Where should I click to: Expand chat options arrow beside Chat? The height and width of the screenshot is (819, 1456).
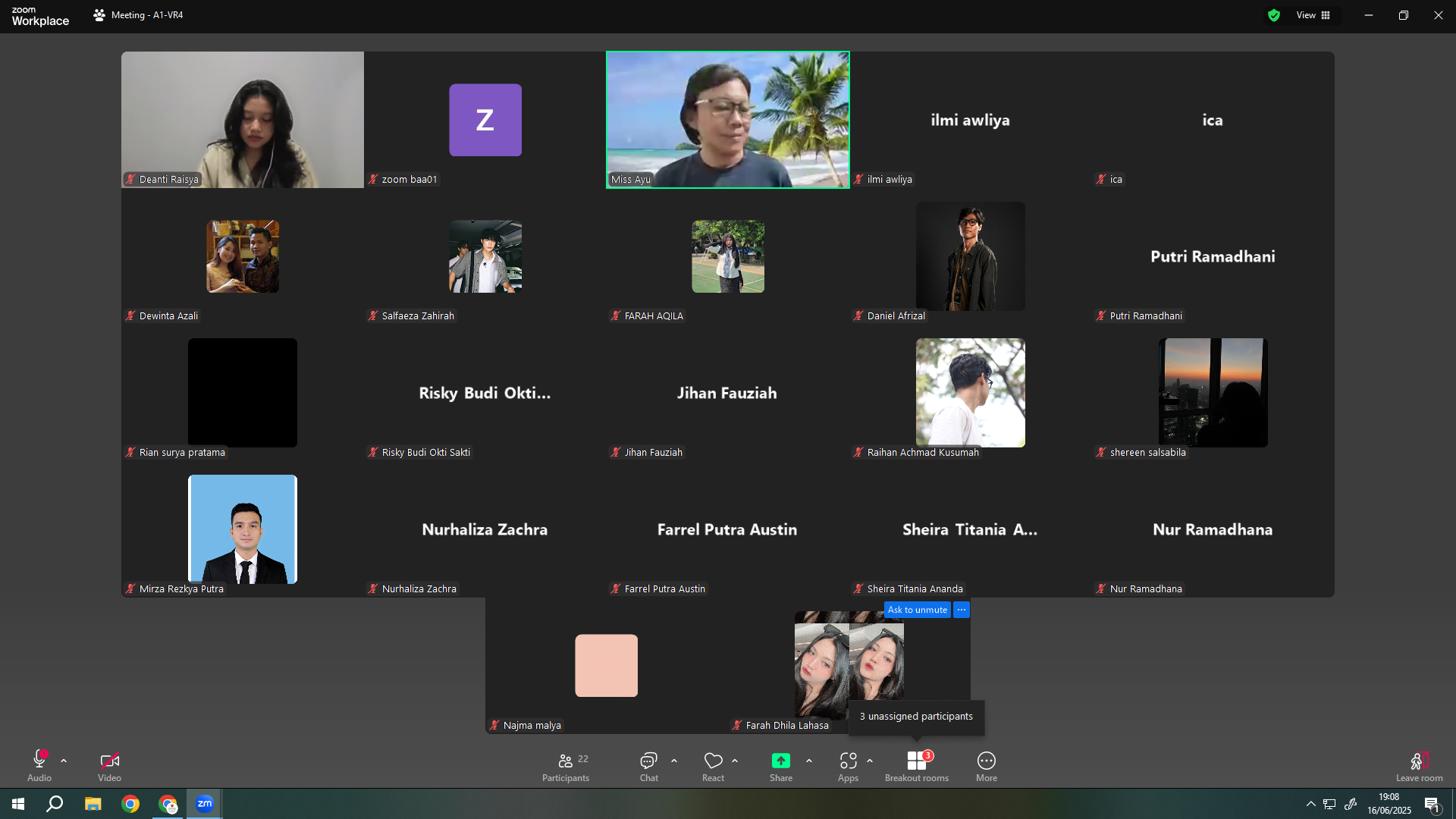click(x=674, y=761)
